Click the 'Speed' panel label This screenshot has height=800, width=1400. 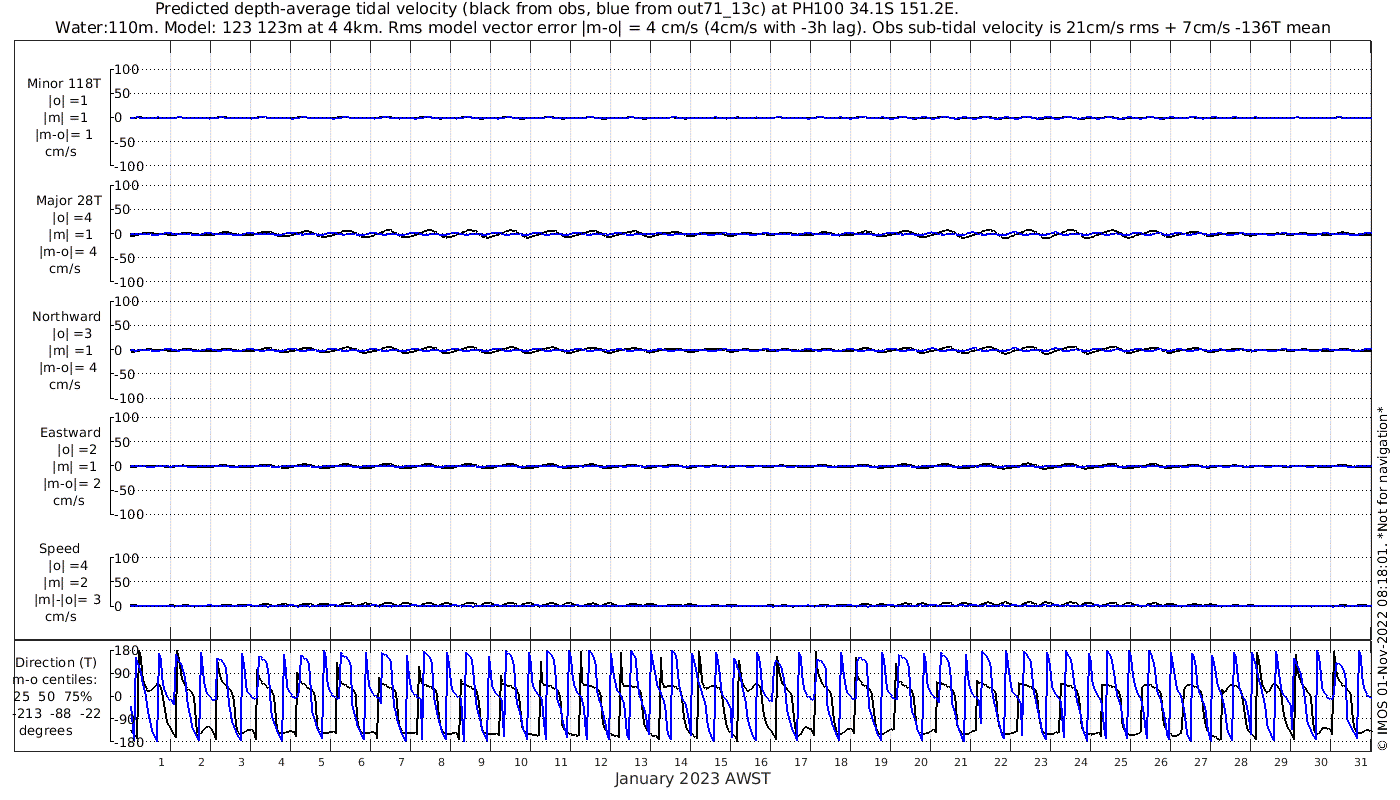point(59,549)
